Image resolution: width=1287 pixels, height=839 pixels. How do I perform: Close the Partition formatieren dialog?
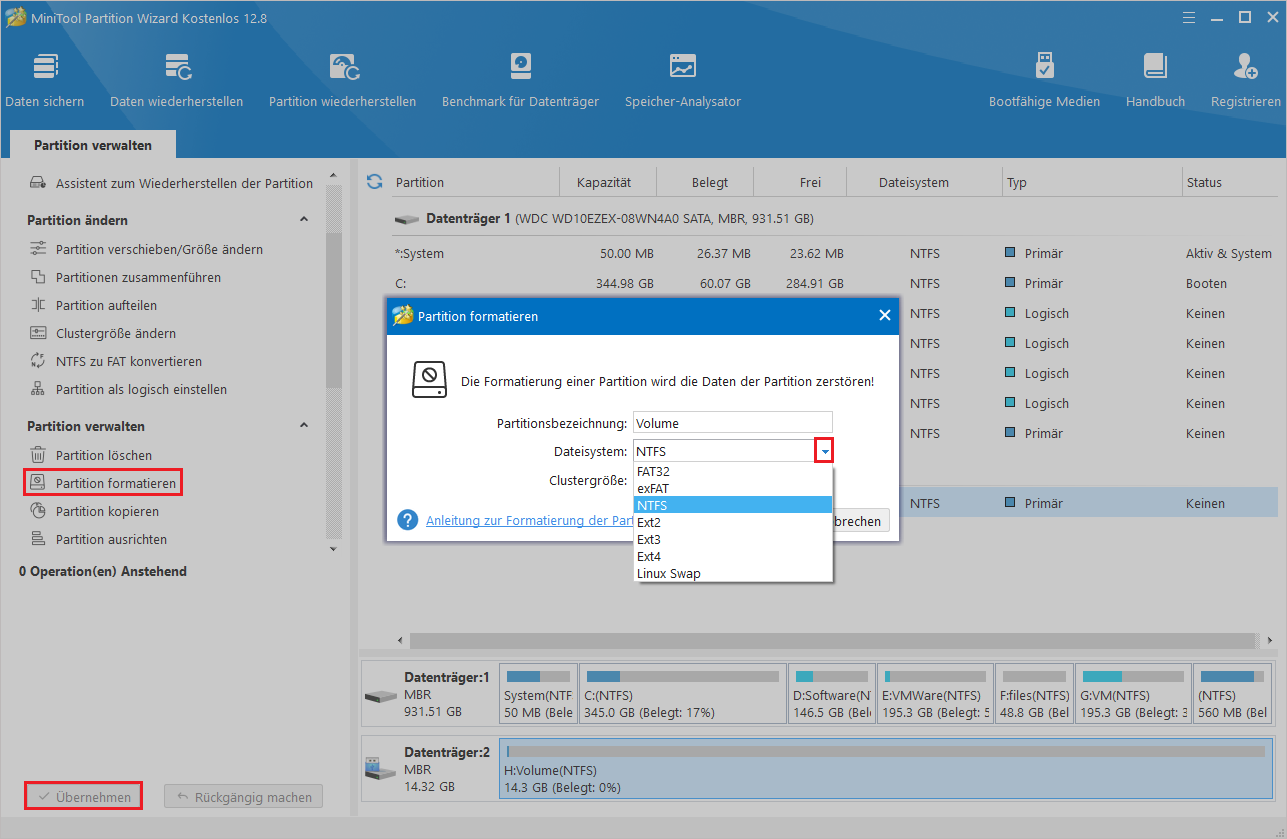tap(884, 315)
